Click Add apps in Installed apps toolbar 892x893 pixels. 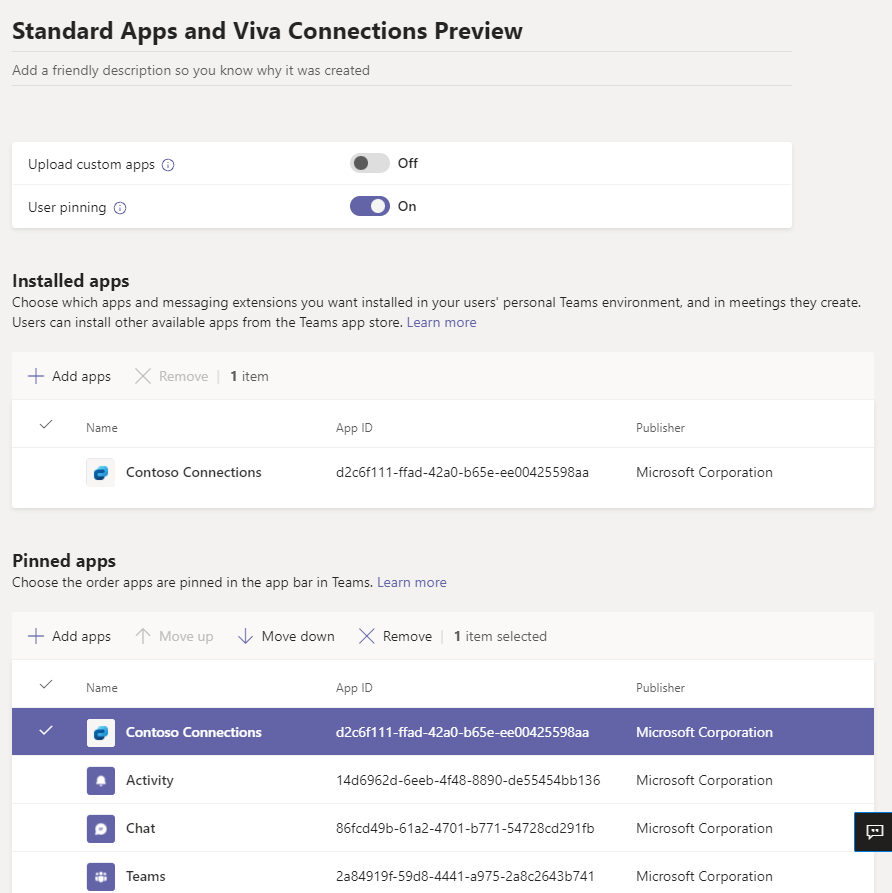pos(69,377)
